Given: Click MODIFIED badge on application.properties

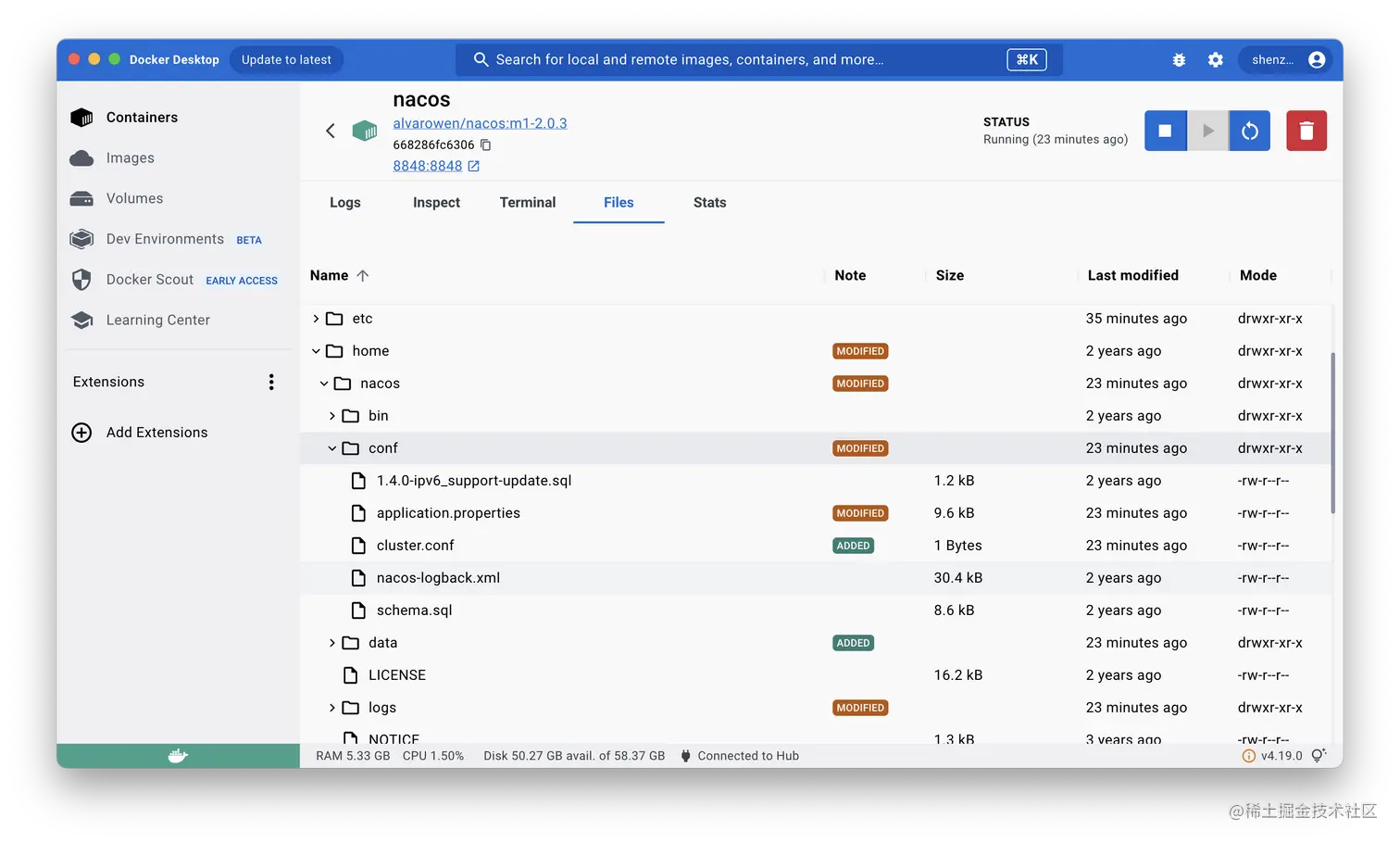Looking at the screenshot, I should tap(860, 513).
